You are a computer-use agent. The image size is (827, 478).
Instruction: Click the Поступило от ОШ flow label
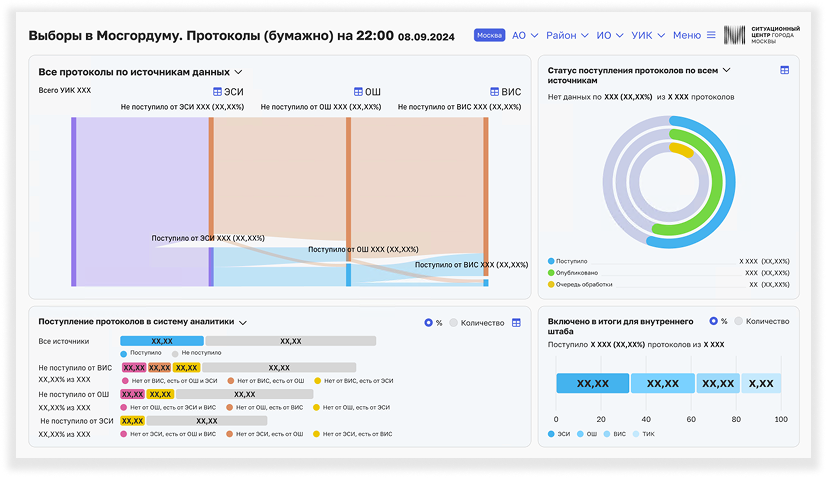(363, 250)
